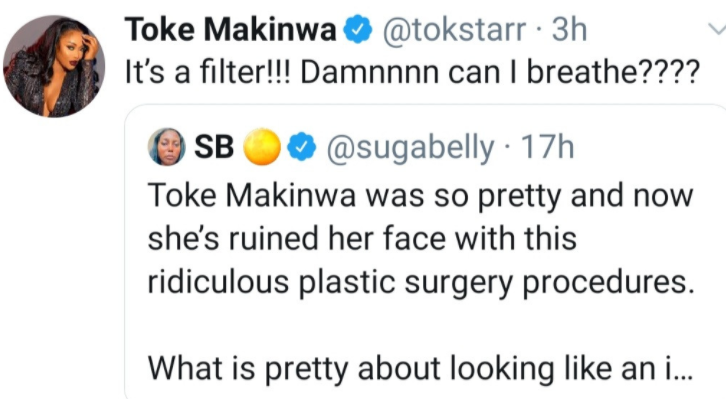Screen dimensions: 726x399
Task: Open SB's small avatar in quoted tweet
Action: point(167,147)
